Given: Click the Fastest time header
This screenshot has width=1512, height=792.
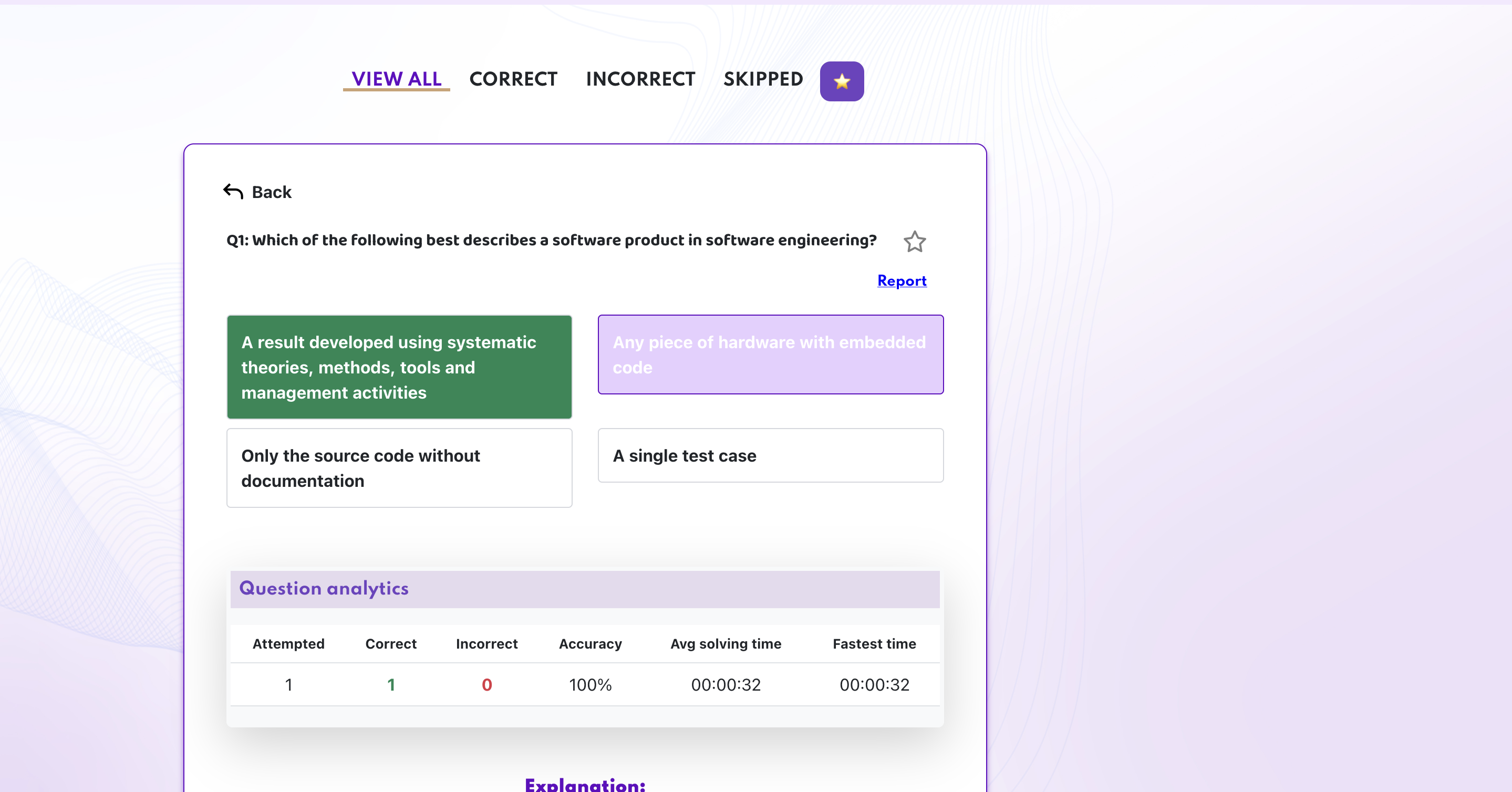Looking at the screenshot, I should click(874, 643).
